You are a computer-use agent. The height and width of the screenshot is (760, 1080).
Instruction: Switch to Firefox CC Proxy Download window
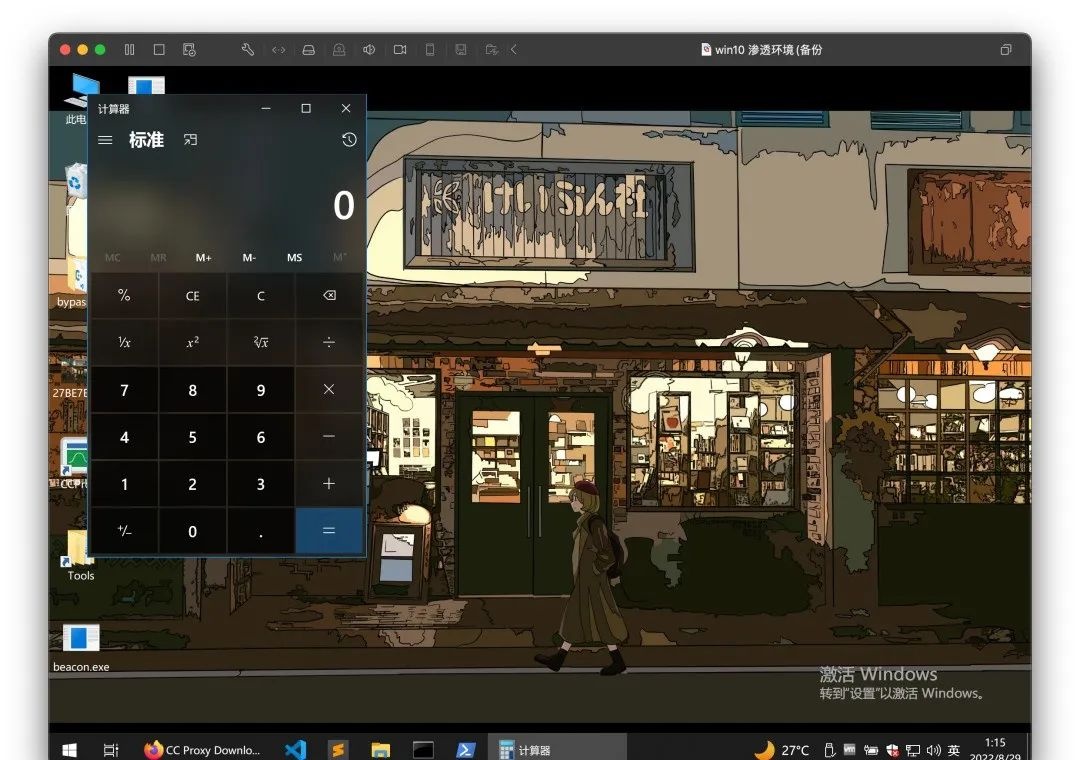(202, 749)
